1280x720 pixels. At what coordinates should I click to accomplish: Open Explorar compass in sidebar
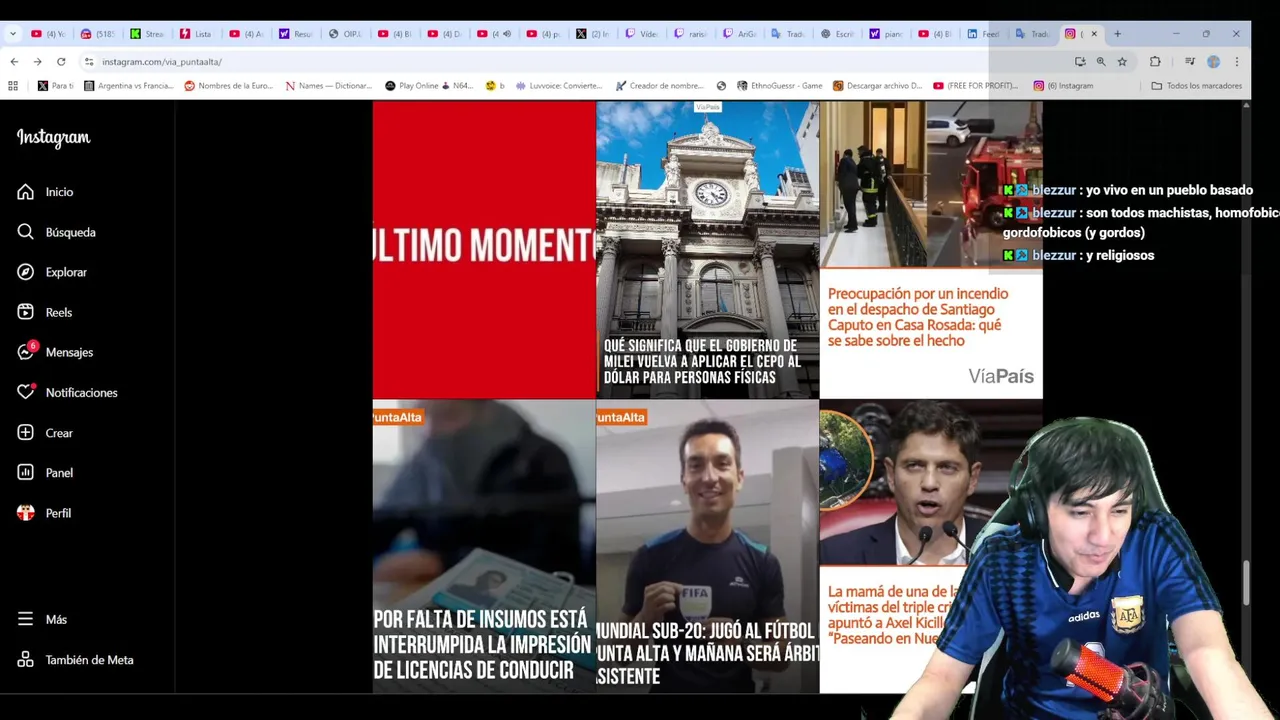[x=52, y=272]
